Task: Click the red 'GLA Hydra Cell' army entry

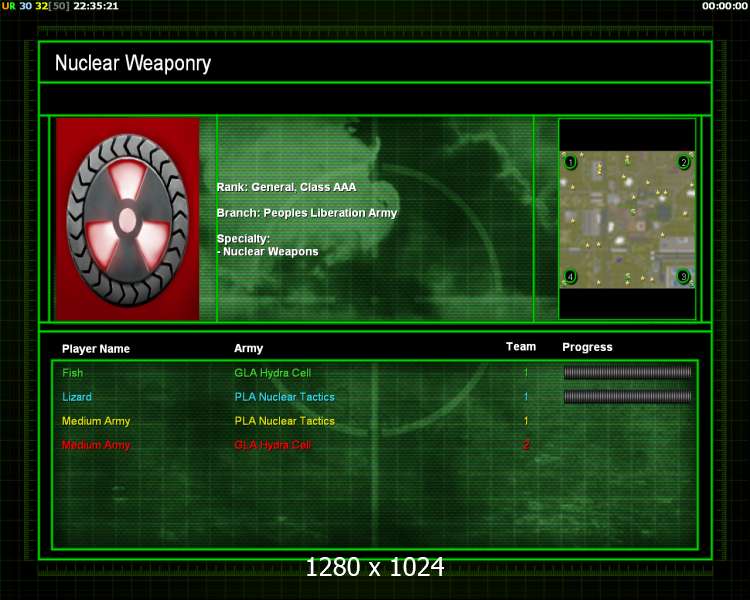Action: (273, 444)
